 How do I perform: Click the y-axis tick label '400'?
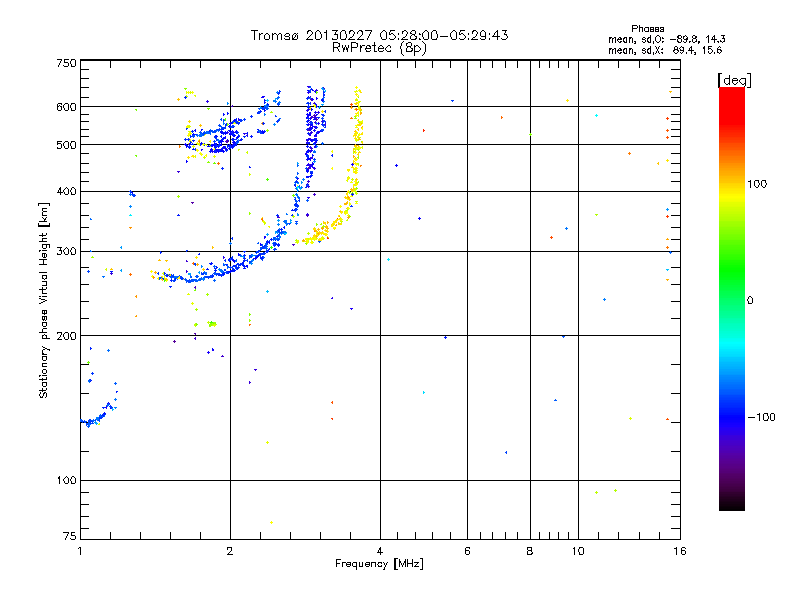66,191
